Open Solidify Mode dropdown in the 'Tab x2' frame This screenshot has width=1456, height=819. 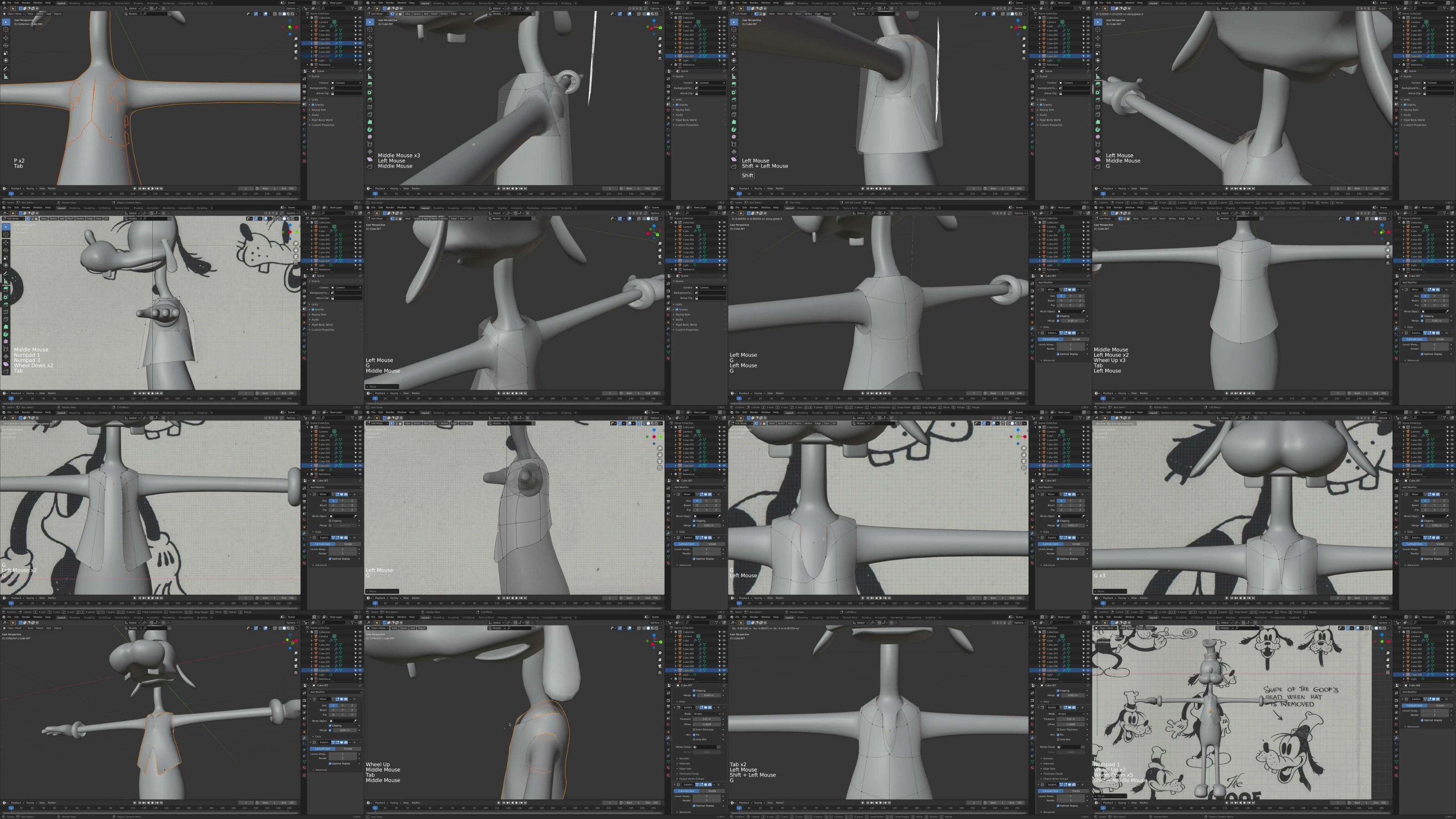[1071, 714]
